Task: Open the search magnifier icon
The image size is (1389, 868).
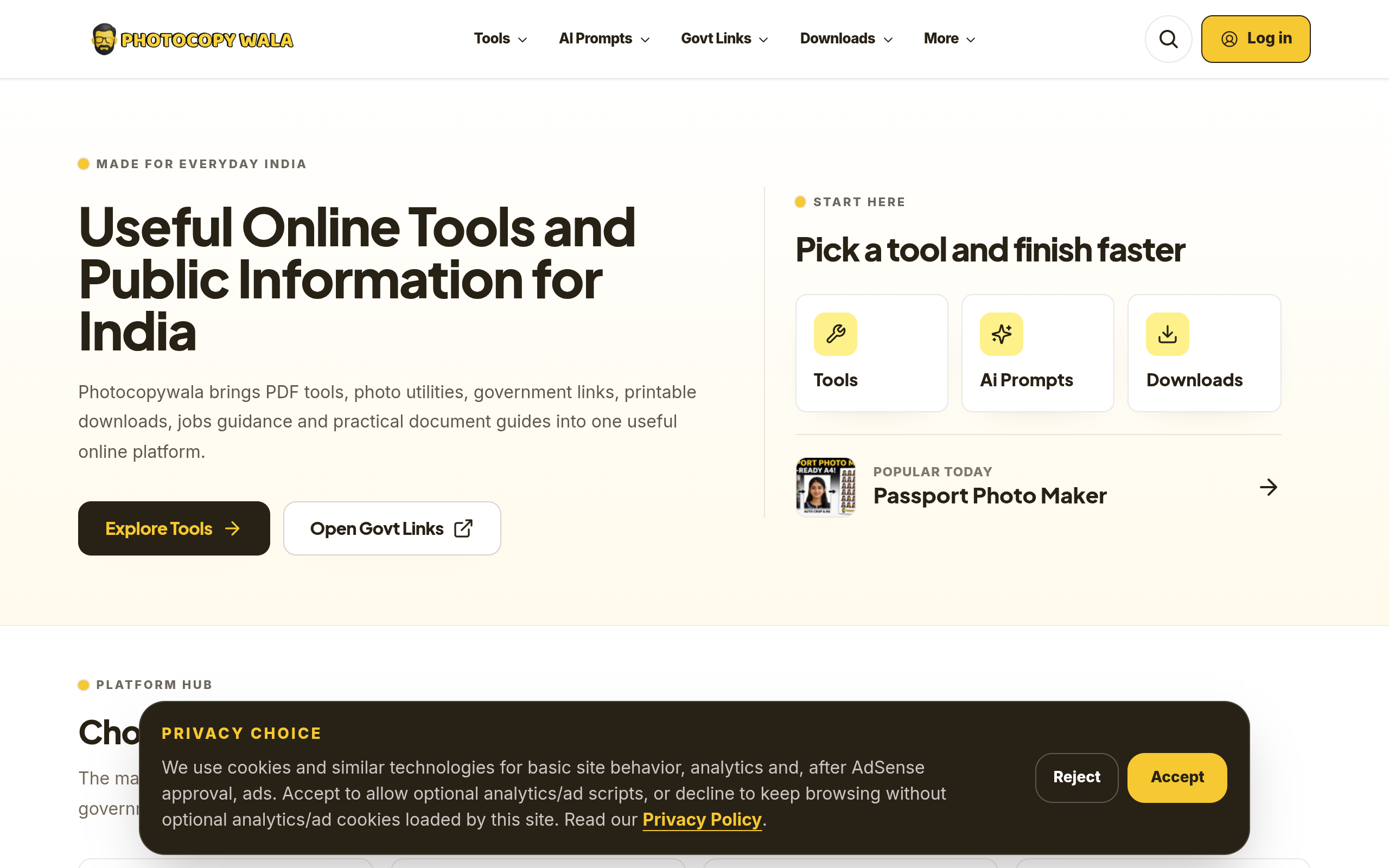Action: tap(1168, 39)
